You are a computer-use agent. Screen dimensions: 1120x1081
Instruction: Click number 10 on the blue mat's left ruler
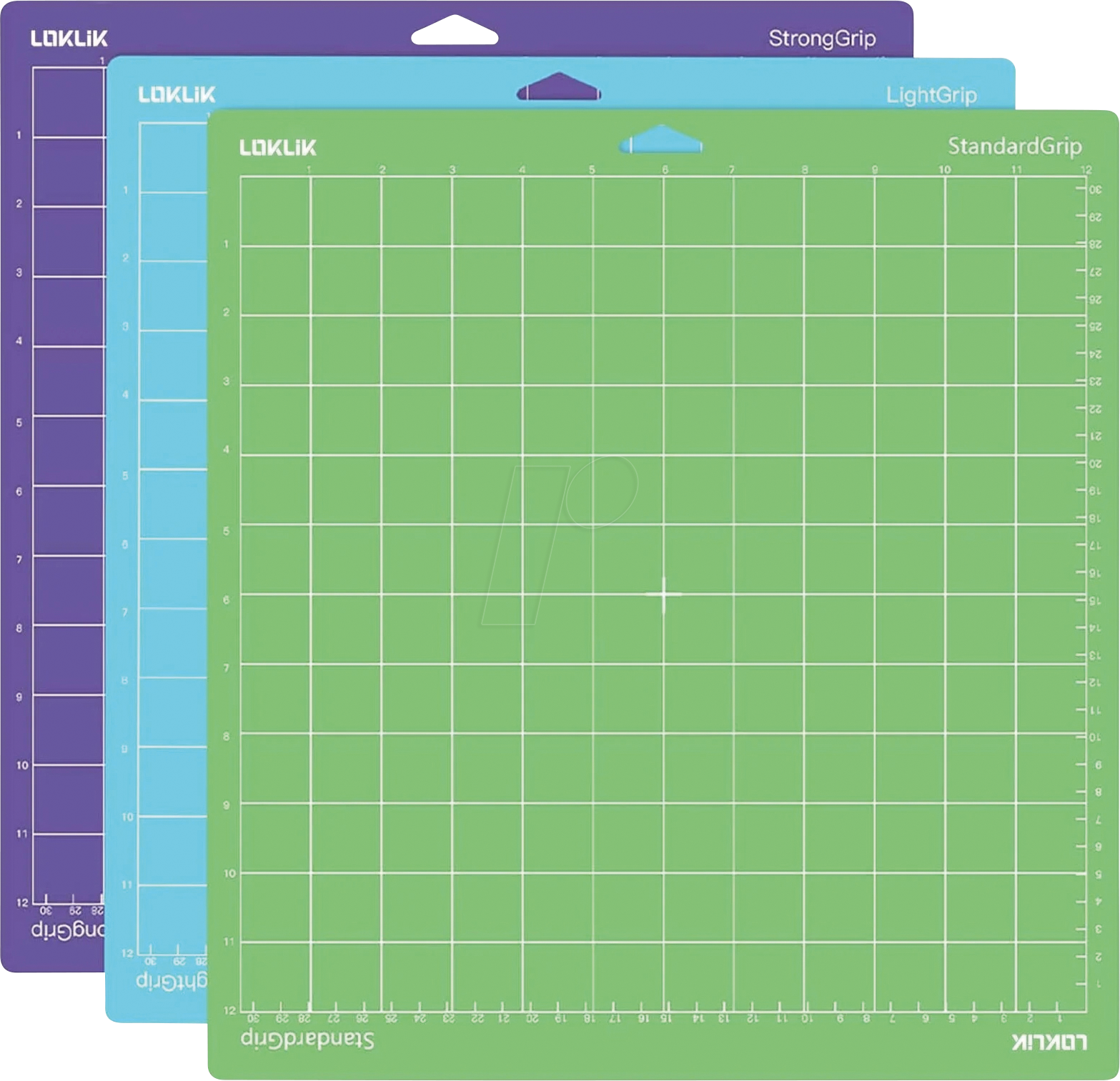(x=127, y=817)
